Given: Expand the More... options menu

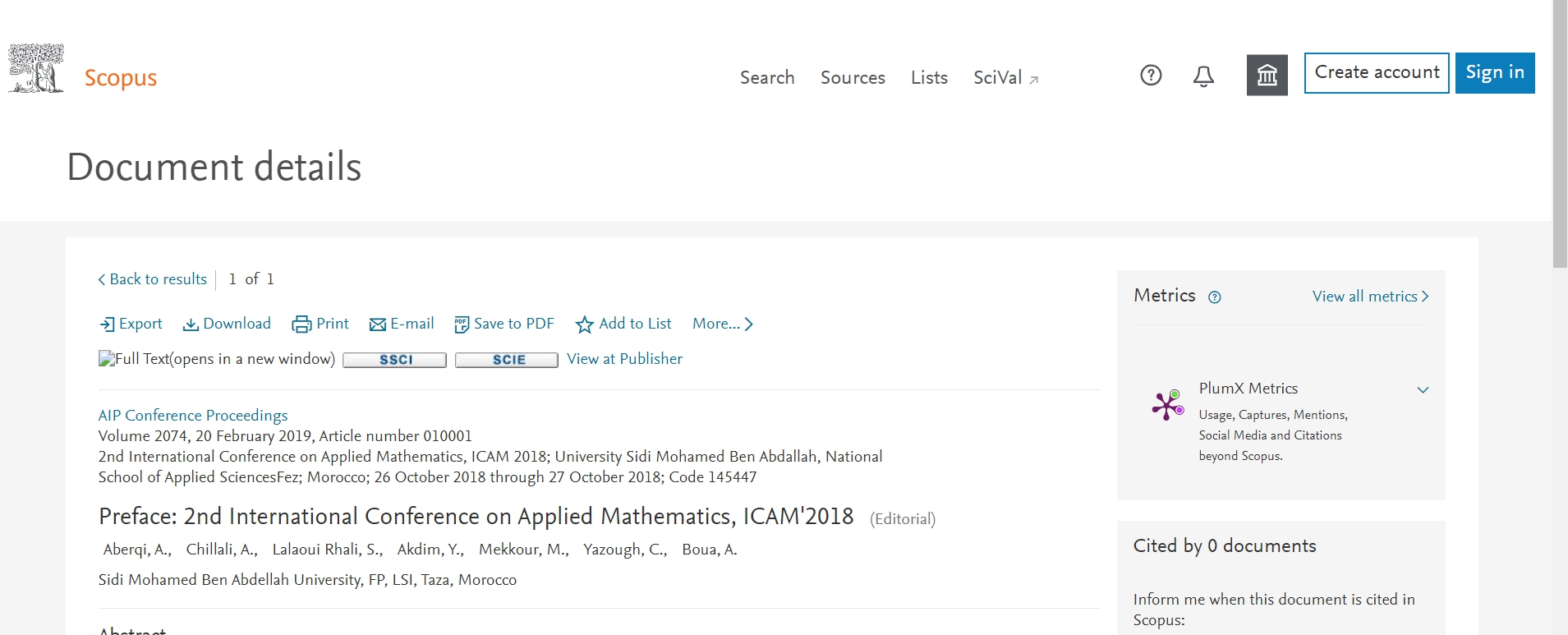Looking at the screenshot, I should 723,324.
